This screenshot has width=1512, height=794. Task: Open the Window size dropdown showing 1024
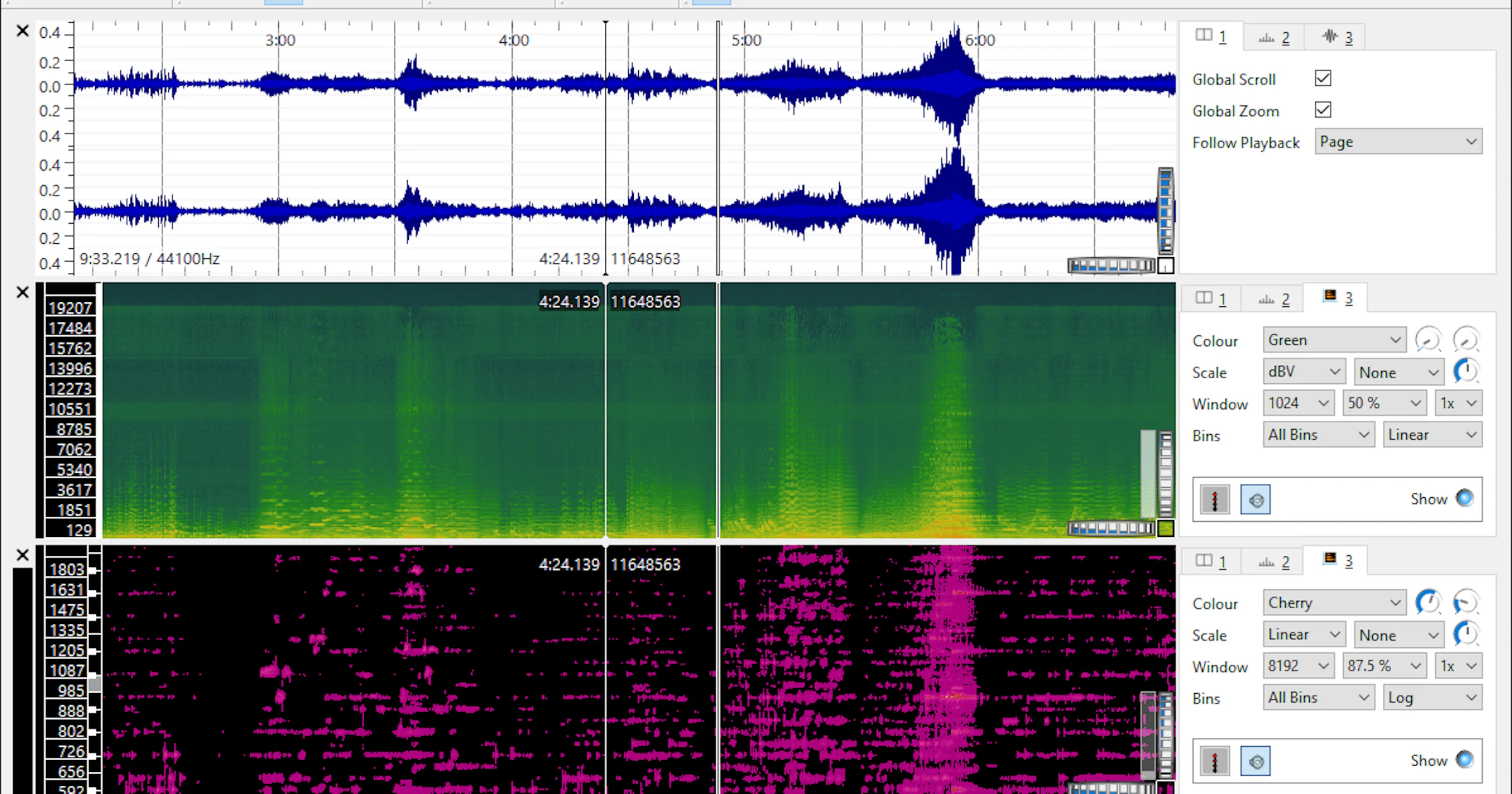click(x=1298, y=403)
